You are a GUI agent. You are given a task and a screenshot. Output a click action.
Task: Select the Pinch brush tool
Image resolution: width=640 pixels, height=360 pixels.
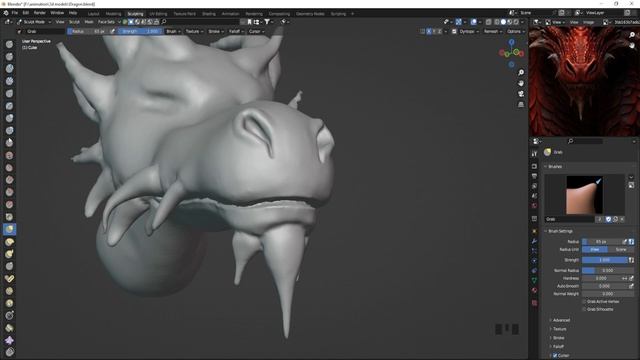[9, 217]
